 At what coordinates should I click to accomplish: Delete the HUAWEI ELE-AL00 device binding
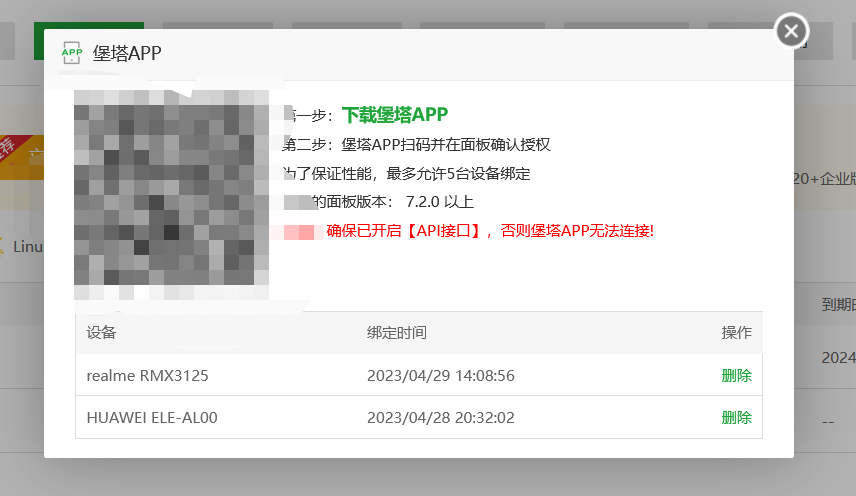pos(736,417)
